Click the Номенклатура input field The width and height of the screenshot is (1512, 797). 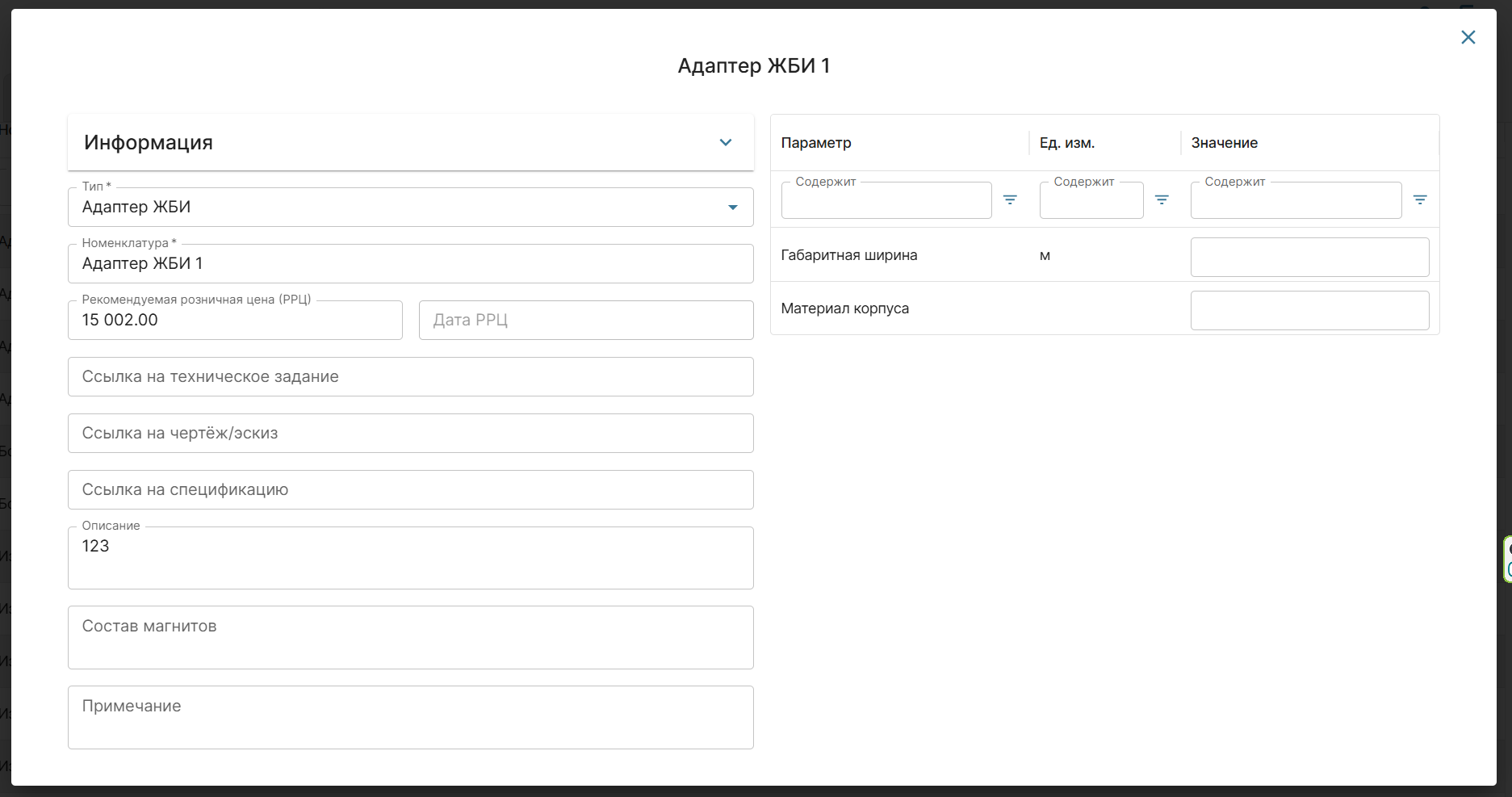tap(410, 264)
